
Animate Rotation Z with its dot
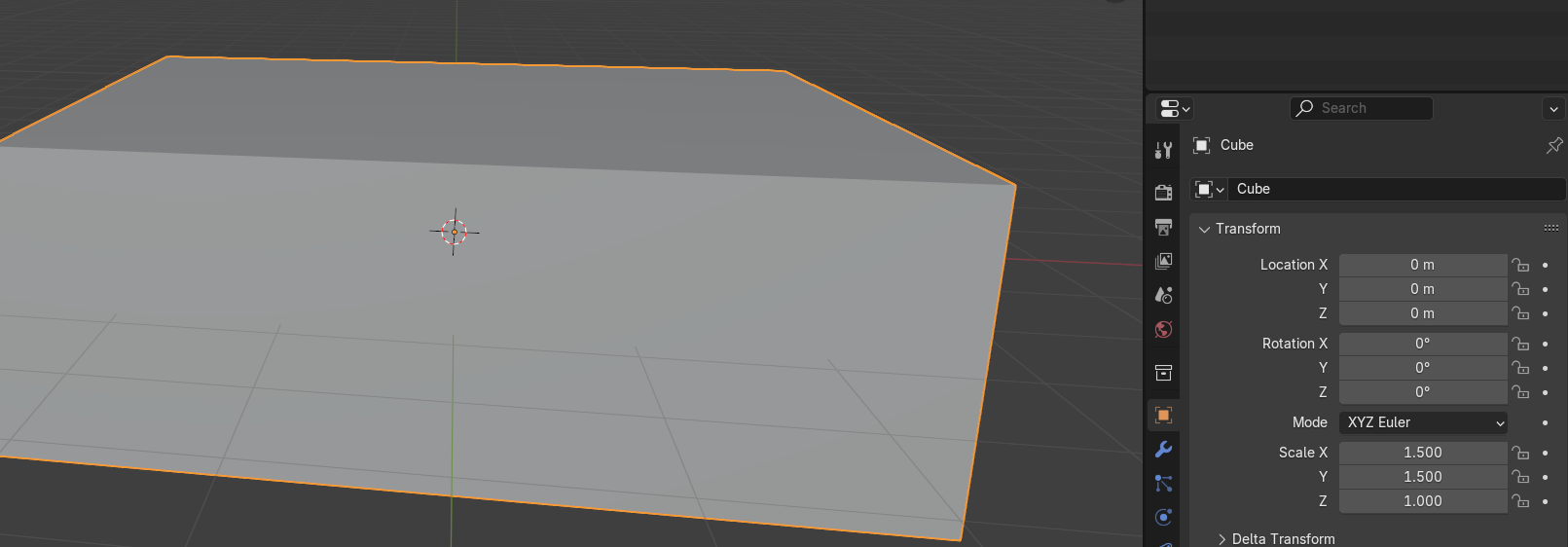tap(1545, 392)
